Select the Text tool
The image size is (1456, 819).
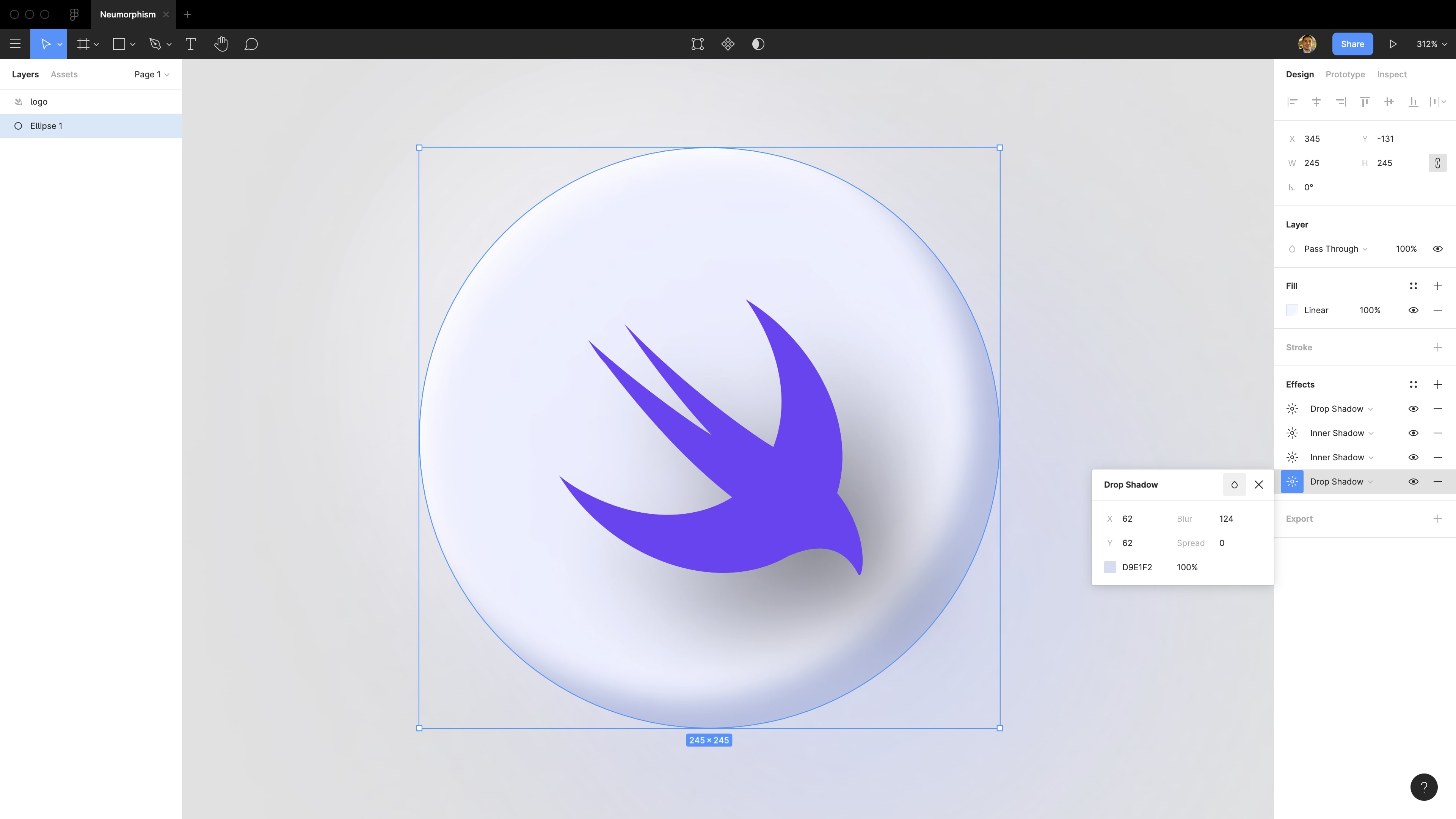coord(190,44)
